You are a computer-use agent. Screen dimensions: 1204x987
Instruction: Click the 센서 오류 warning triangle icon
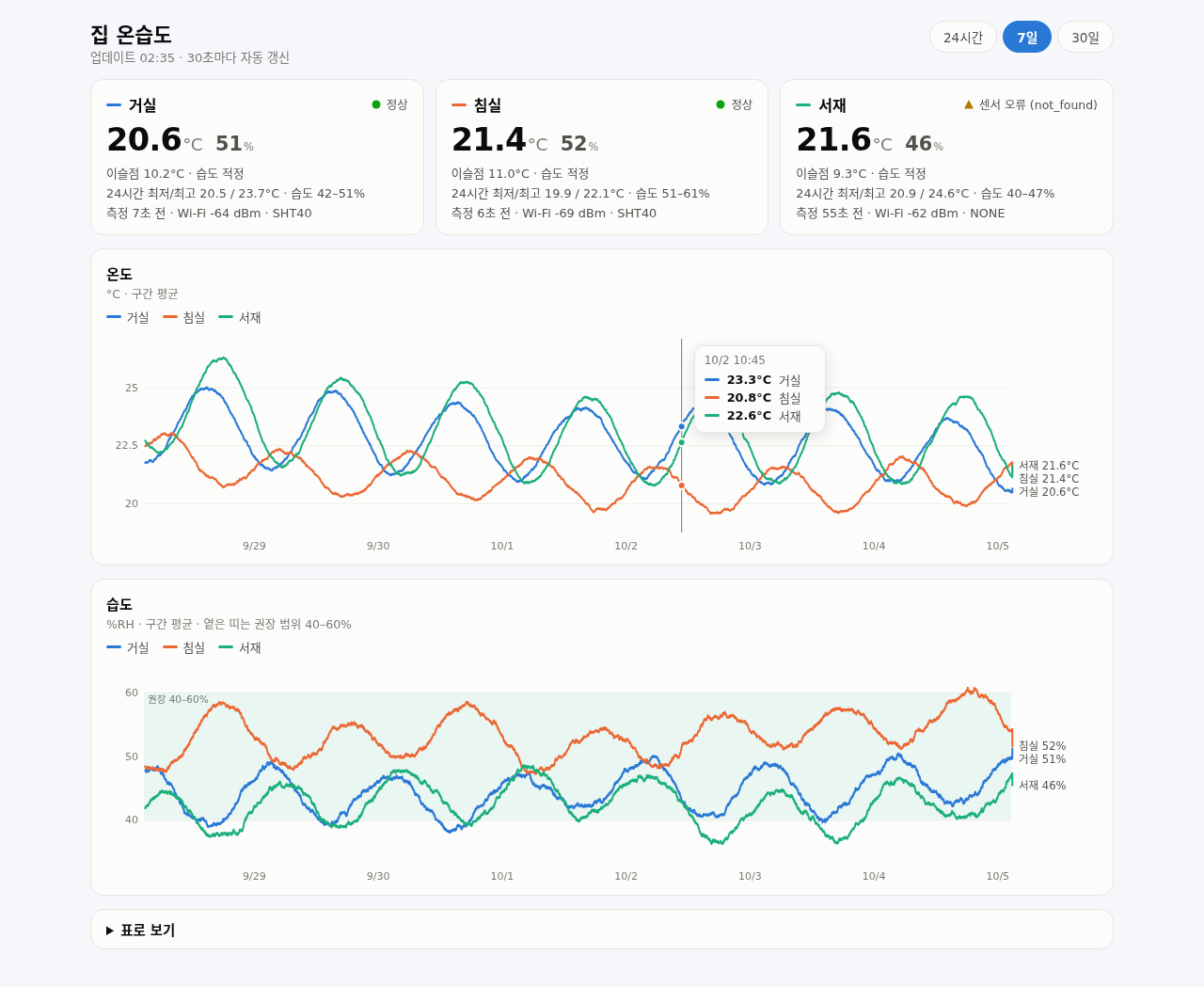coord(969,104)
